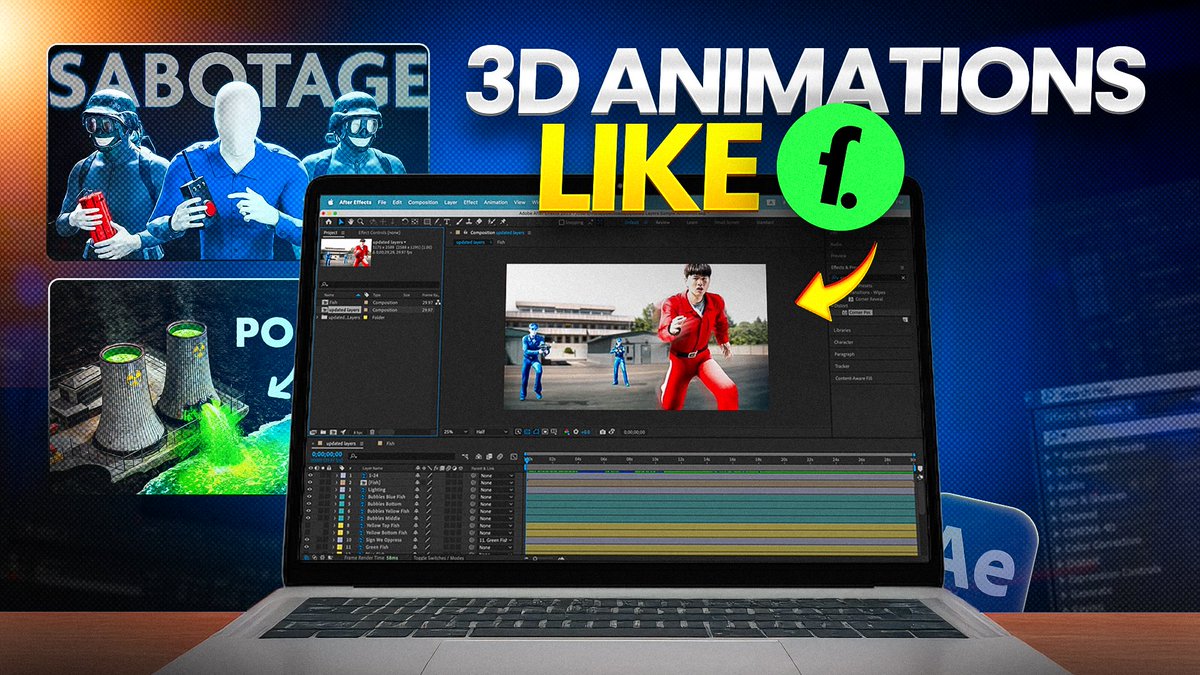Hide the Bubbles Blue Fish layer eye
1200x675 pixels.
[310, 497]
